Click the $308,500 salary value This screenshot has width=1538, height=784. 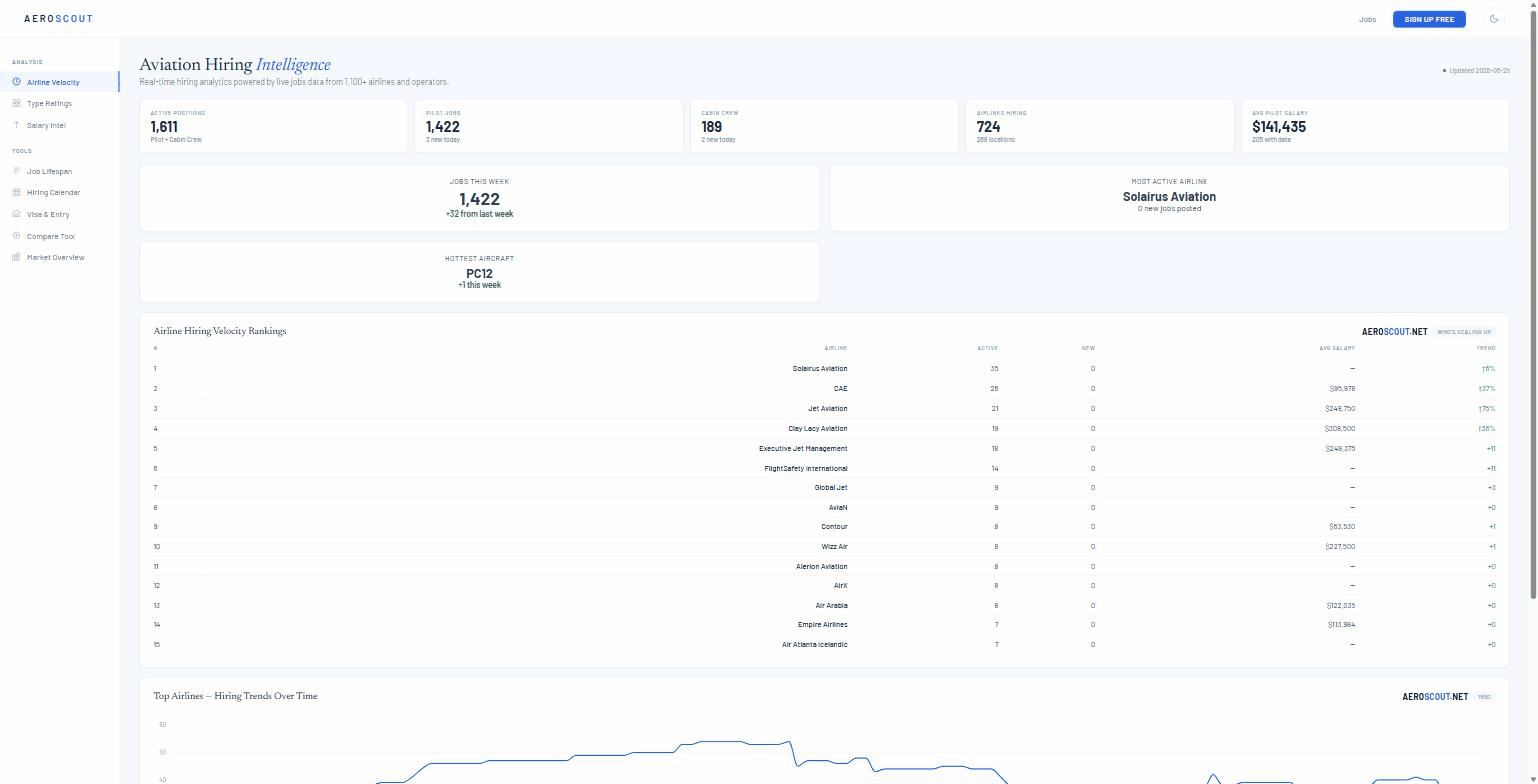pyautogui.click(x=1340, y=428)
